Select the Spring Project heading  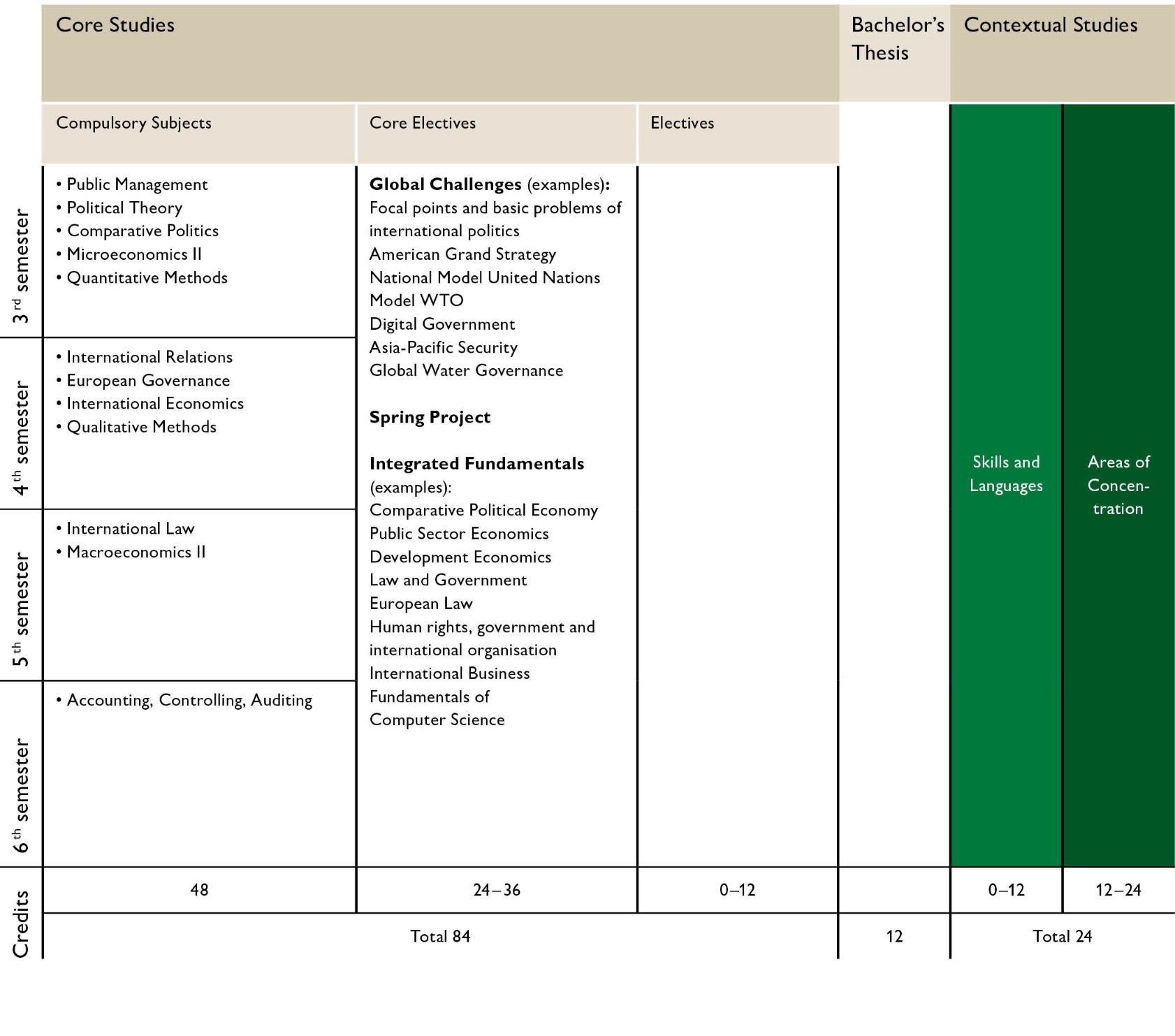click(430, 417)
